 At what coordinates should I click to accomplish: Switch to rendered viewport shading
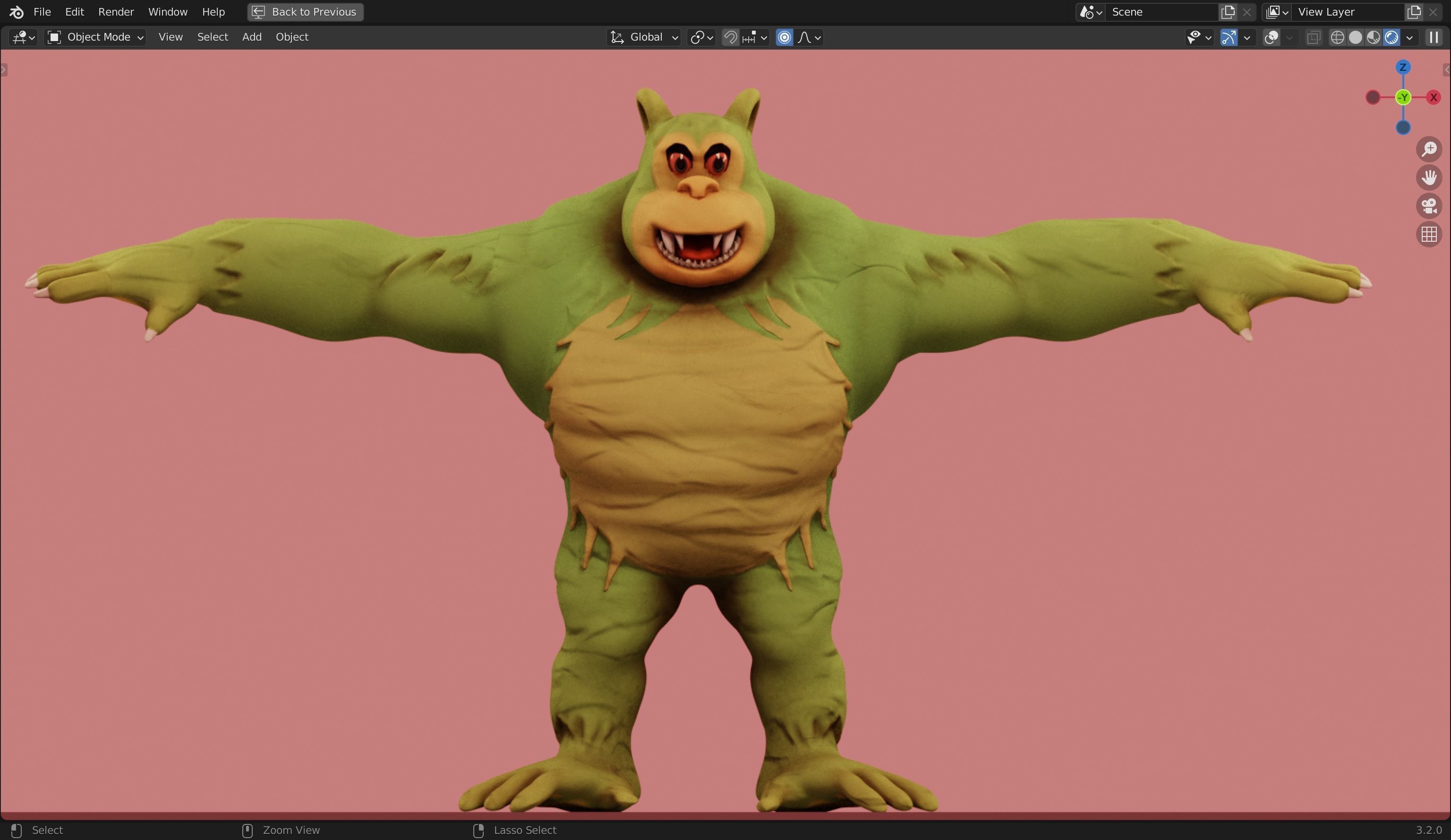(x=1391, y=37)
